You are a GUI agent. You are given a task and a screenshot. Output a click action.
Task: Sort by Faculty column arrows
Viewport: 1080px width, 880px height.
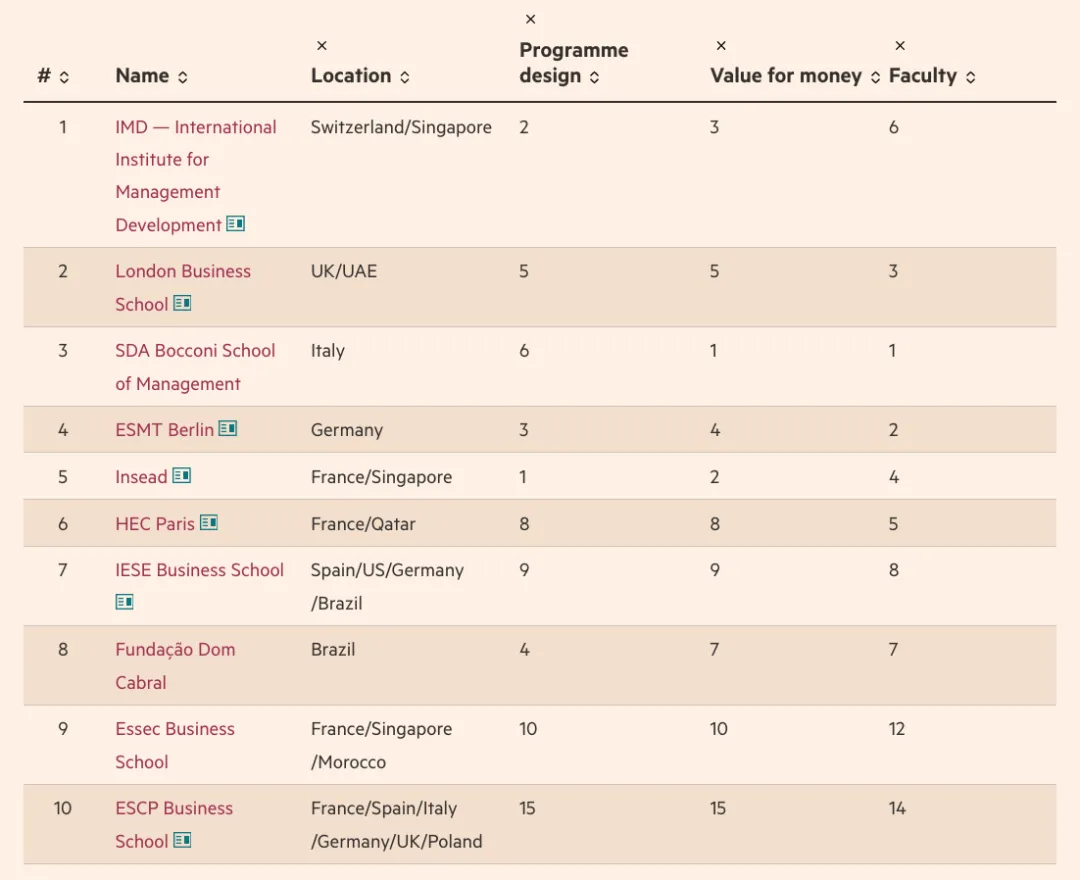click(x=970, y=77)
